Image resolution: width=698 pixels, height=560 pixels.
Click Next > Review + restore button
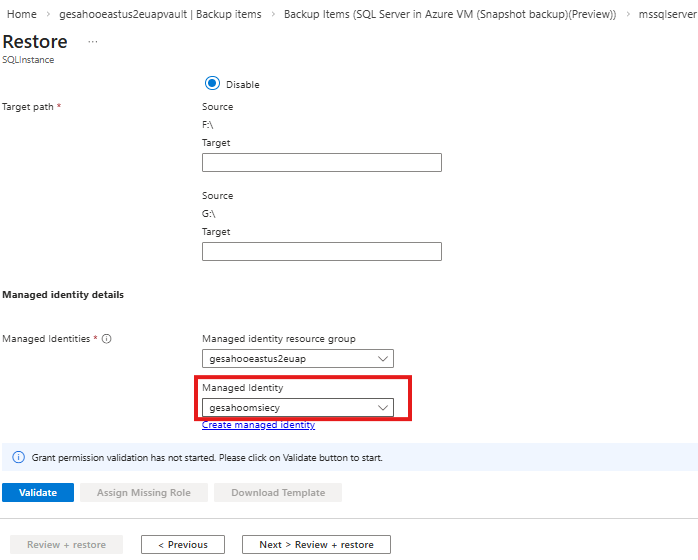click(317, 544)
